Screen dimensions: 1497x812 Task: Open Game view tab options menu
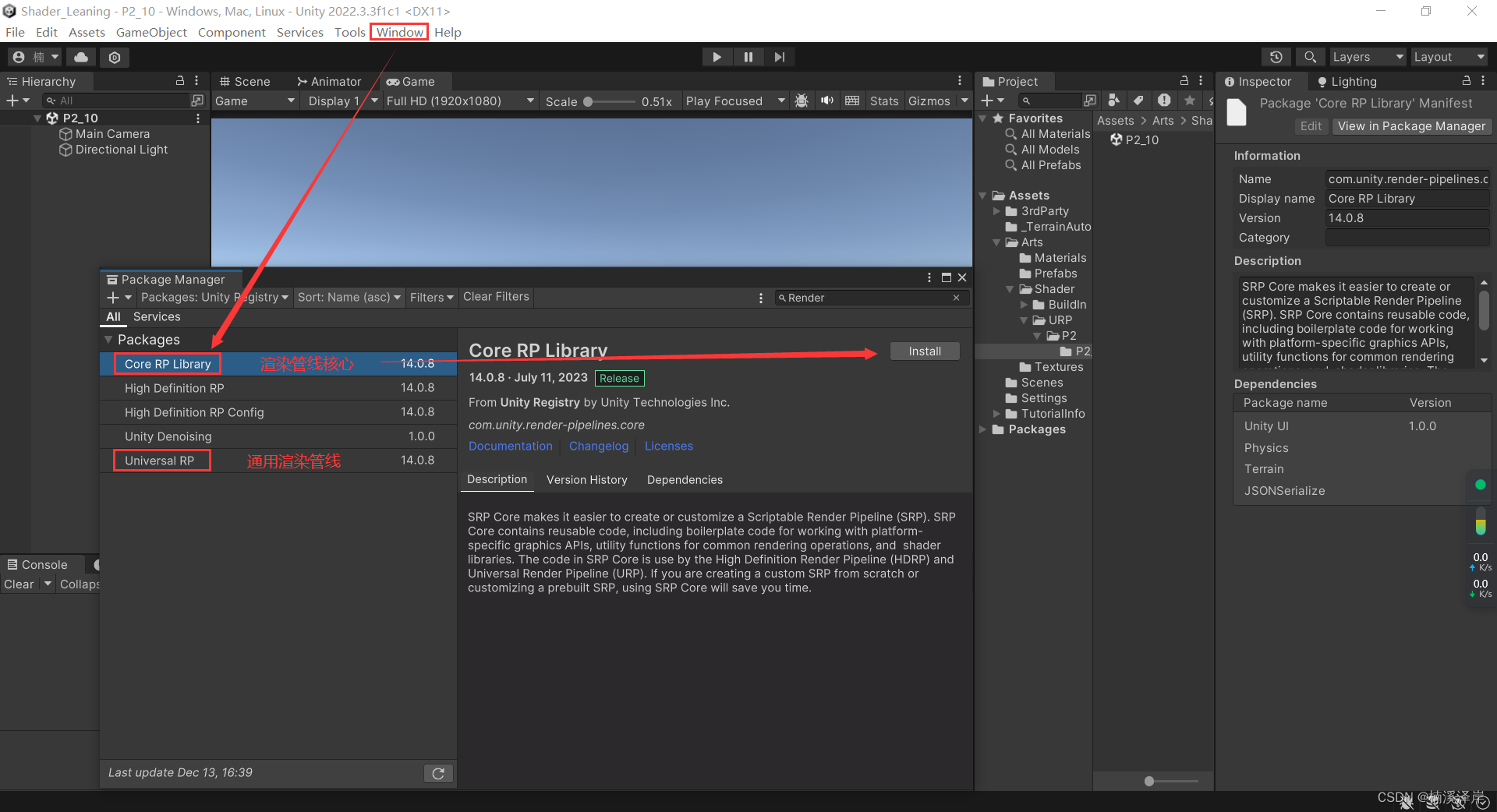pyautogui.click(x=960, y=81)
